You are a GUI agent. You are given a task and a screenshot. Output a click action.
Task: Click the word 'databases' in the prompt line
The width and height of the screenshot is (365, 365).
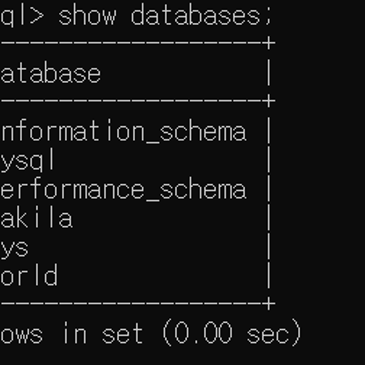pos(195,16)
